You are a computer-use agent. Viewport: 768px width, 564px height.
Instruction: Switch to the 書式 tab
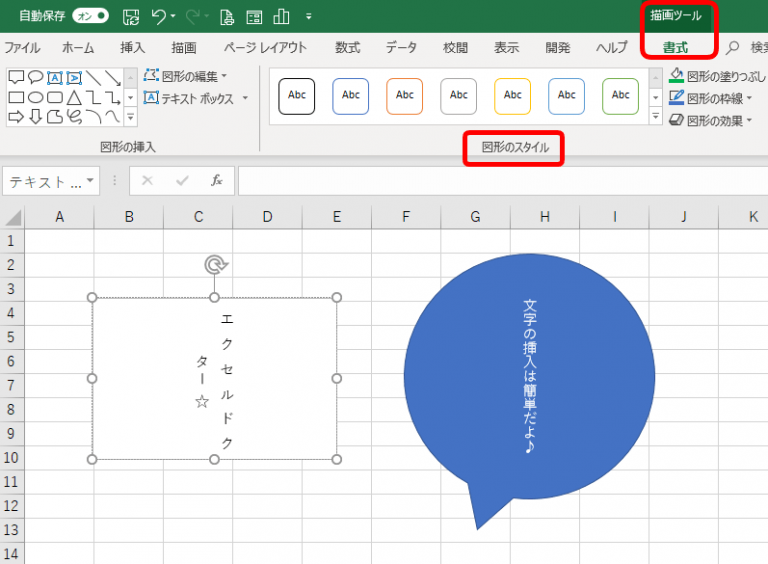click(x=675, y=47)
